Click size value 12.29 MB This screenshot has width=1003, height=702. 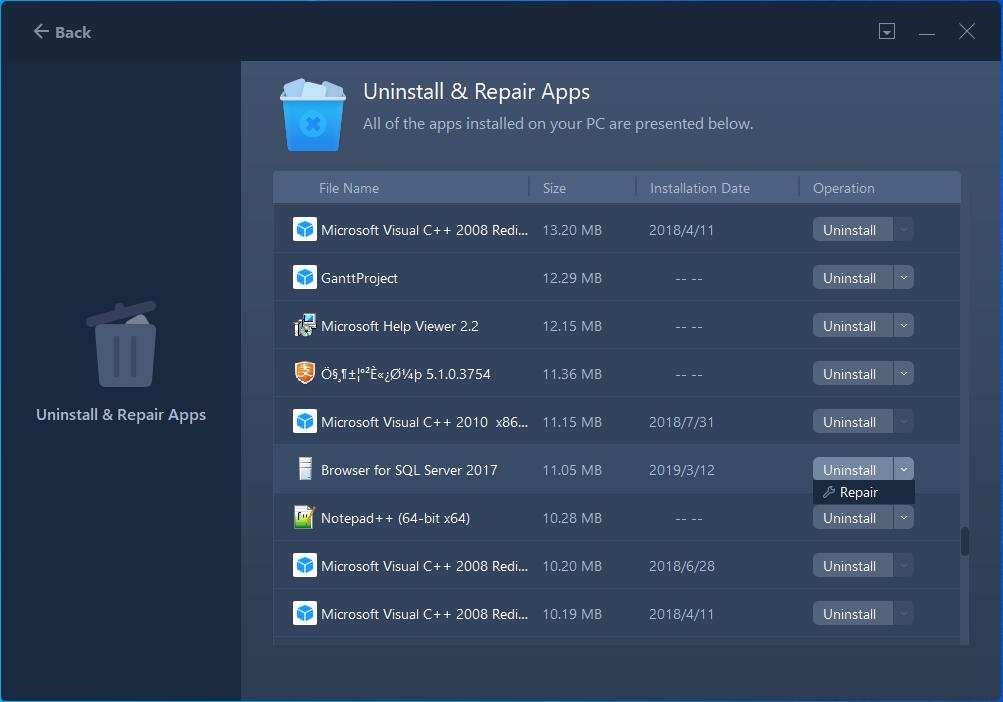coord(572,278)
